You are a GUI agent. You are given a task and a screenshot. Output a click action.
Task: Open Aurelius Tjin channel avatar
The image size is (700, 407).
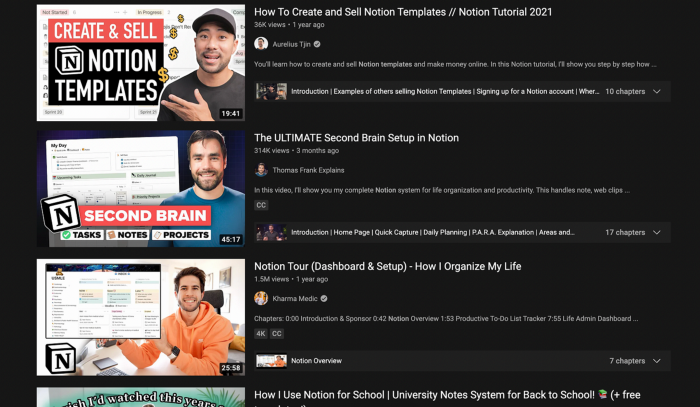coord(261,44)
